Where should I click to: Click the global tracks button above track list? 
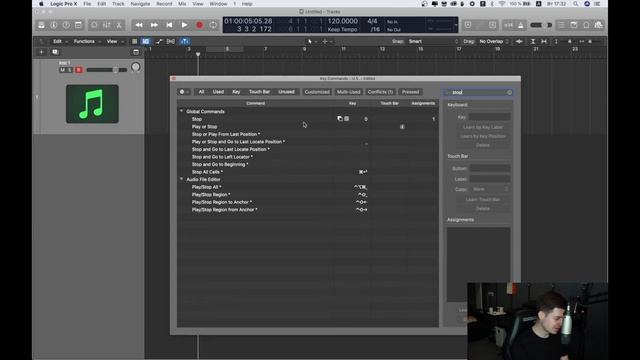click(x=136, y=52)
